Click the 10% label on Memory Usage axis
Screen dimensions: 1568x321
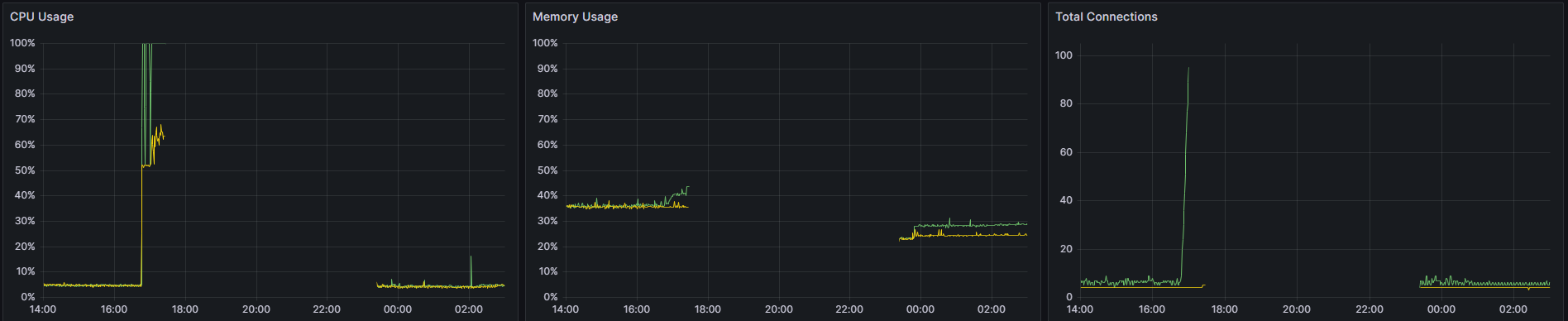click(x=547, y=271)
